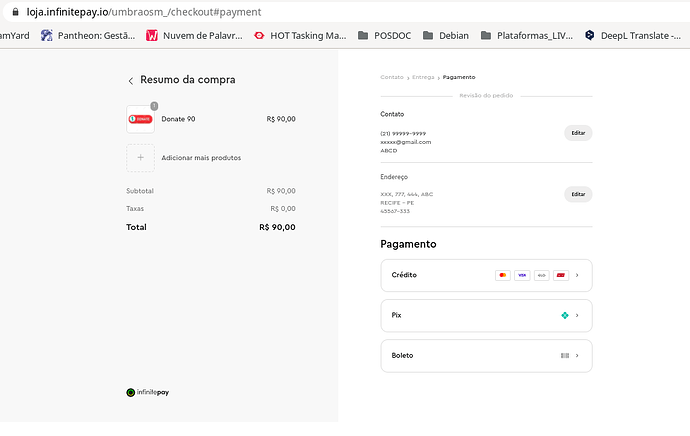The width and height of the screenshot is (690, 436).
Task: Click Adicionar mais produtos link
Action: coord(201,158)
